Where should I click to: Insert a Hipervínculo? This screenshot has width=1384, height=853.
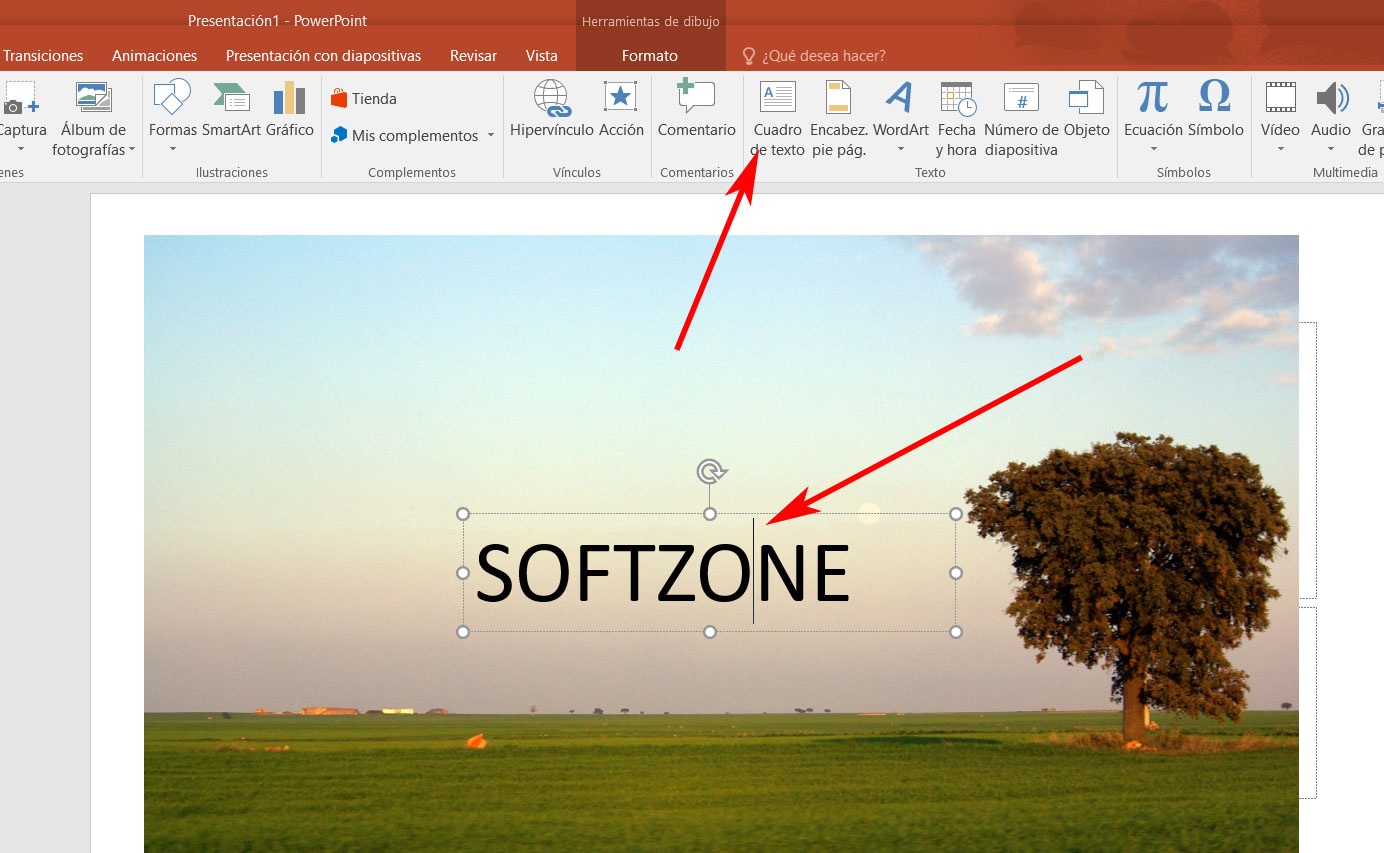(552, 110)
